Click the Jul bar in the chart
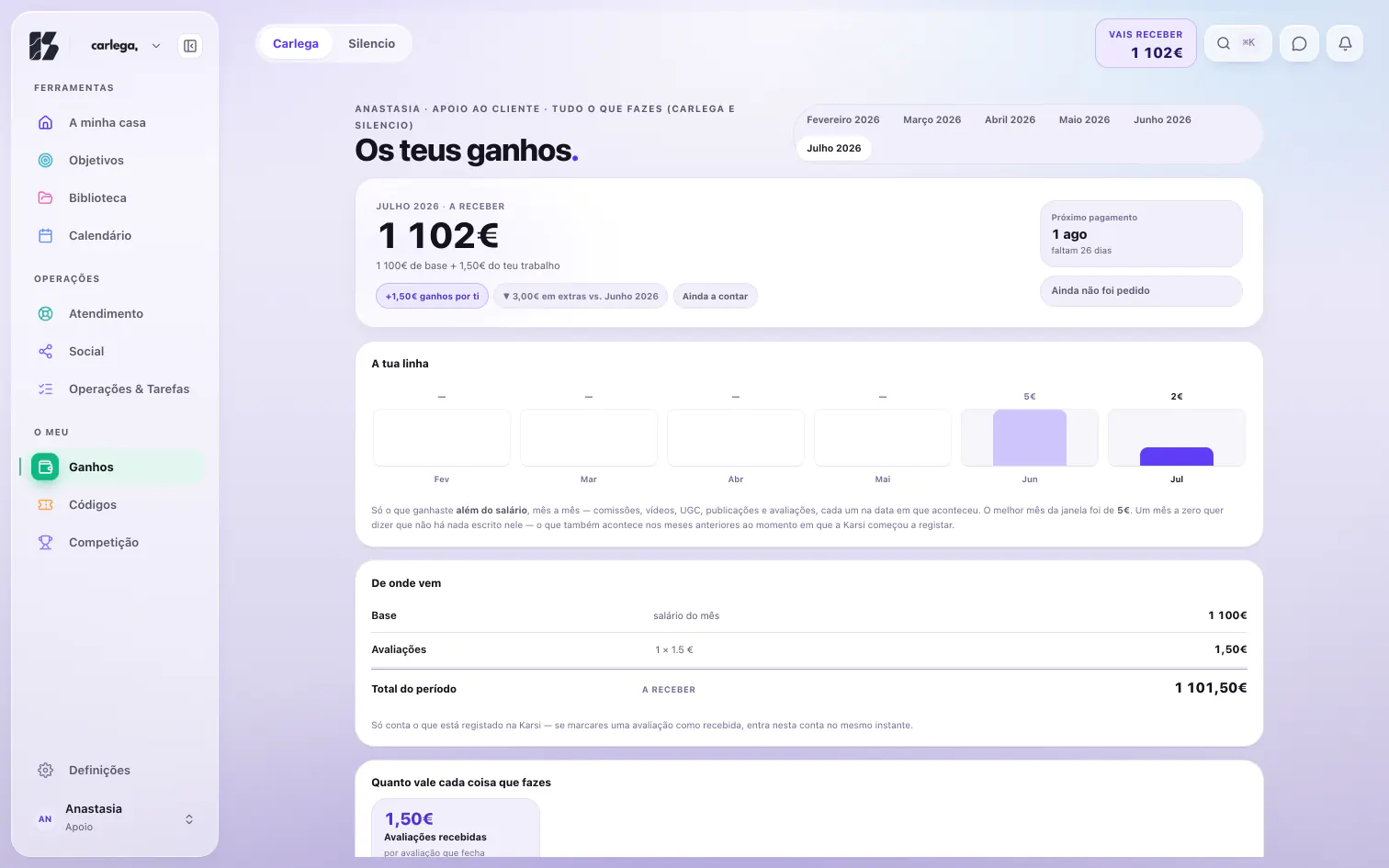Image resolution: width=1389 pixels, height=868 pixels. tap(1177, 457)
